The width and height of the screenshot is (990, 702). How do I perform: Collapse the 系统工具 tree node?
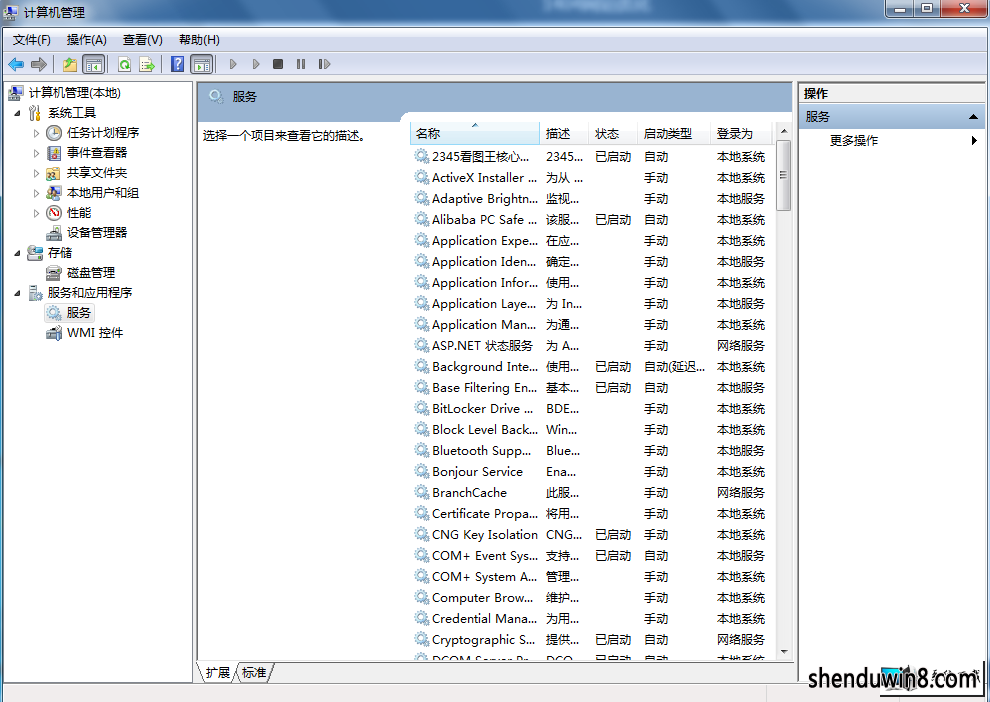(x=17, y=113)
